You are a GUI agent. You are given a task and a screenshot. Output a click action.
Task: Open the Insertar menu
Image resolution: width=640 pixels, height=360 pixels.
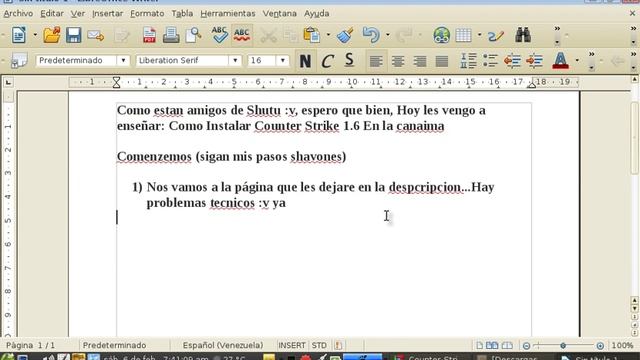[107, 13]
